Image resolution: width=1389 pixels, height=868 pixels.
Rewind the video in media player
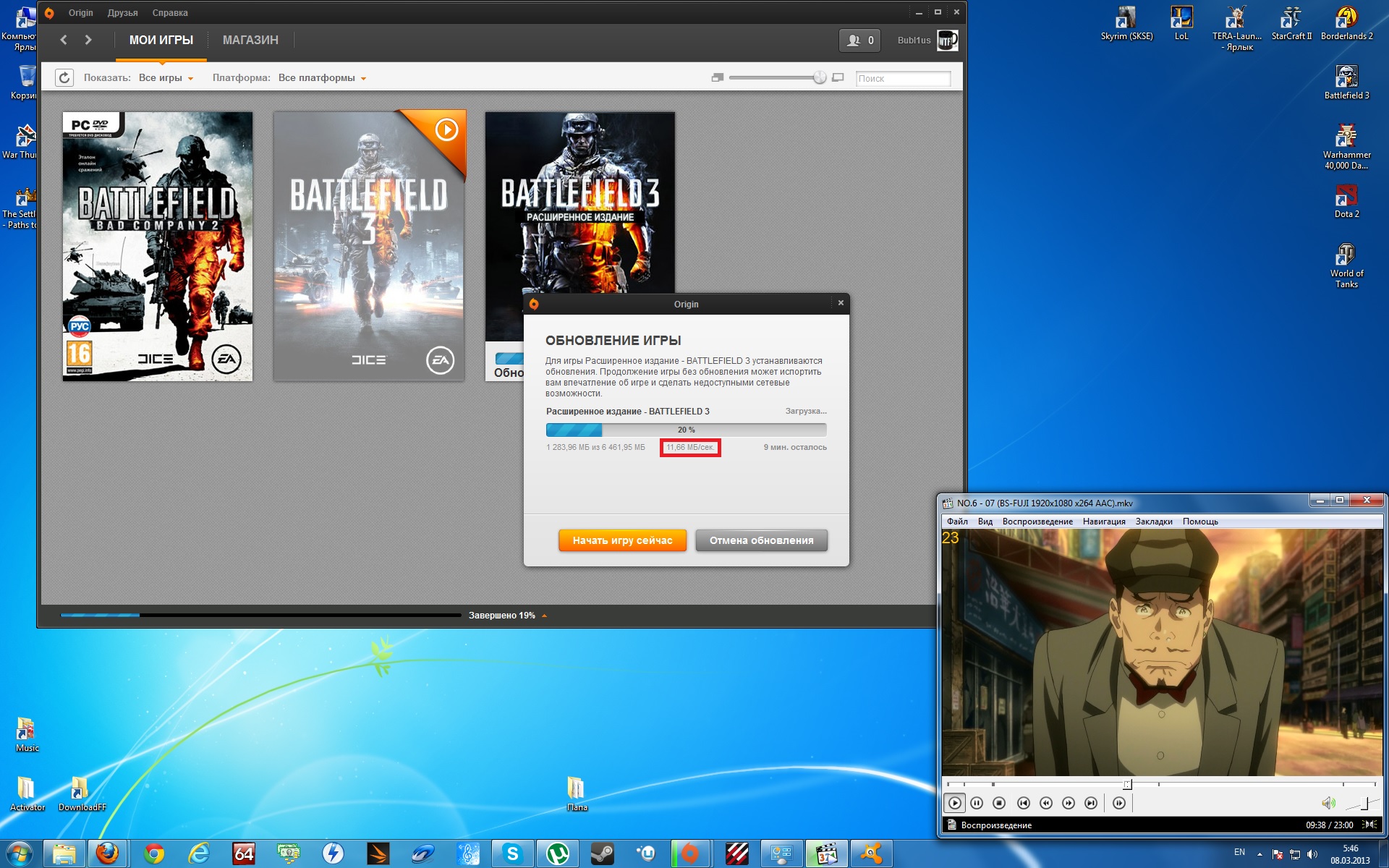point(1046,803)
